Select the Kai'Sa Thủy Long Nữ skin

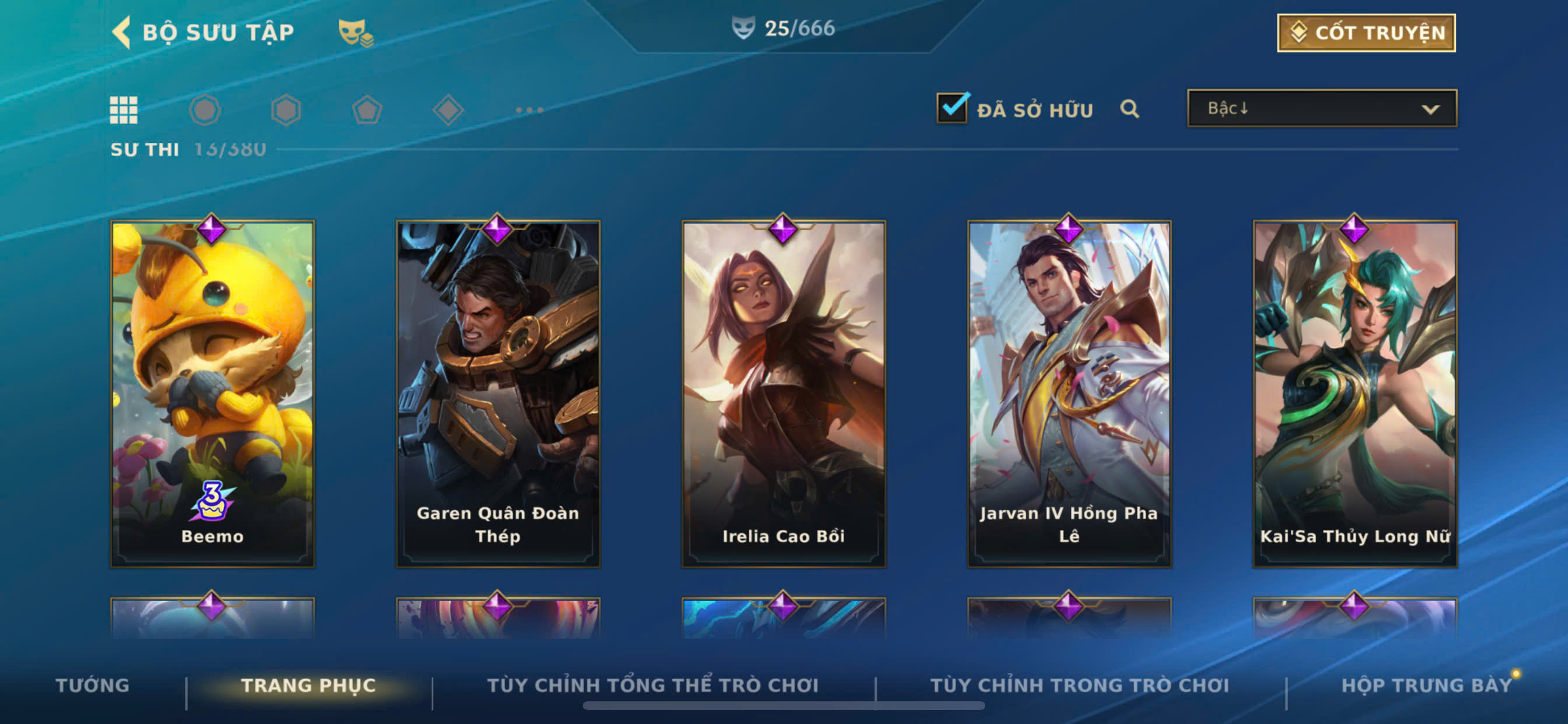(x=1355, y=393)
